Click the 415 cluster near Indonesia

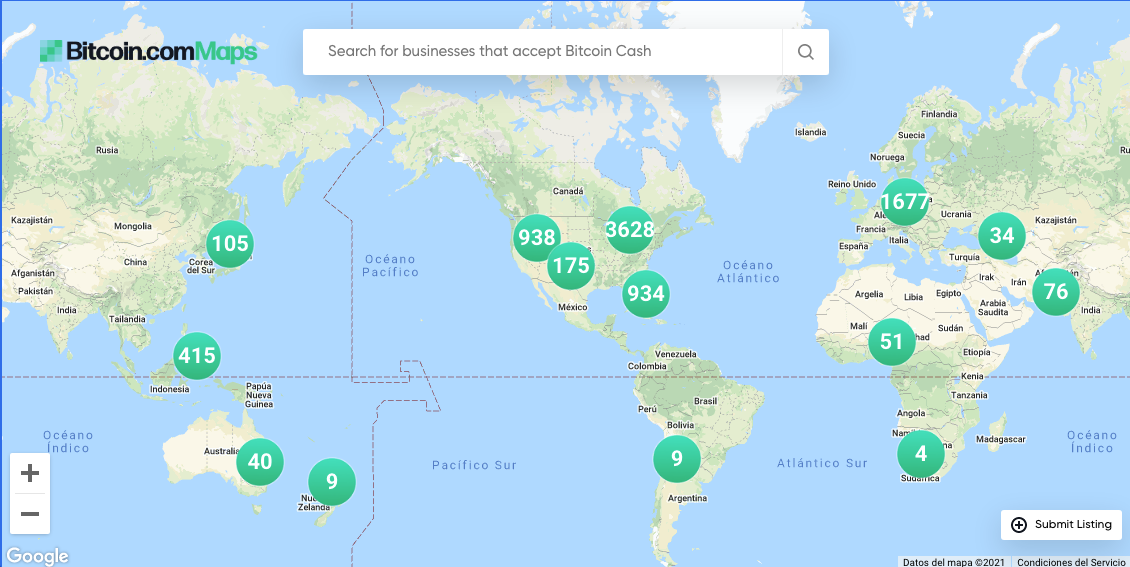click(197, 356)
